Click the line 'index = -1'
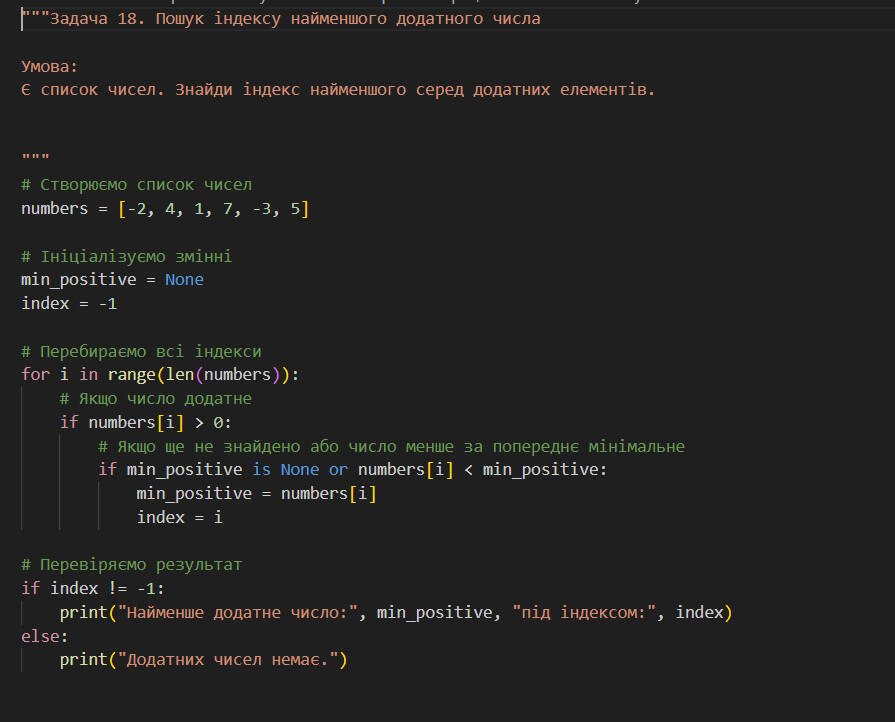The width and height of the screenshot is (895, 722). [x=69, y=304]
